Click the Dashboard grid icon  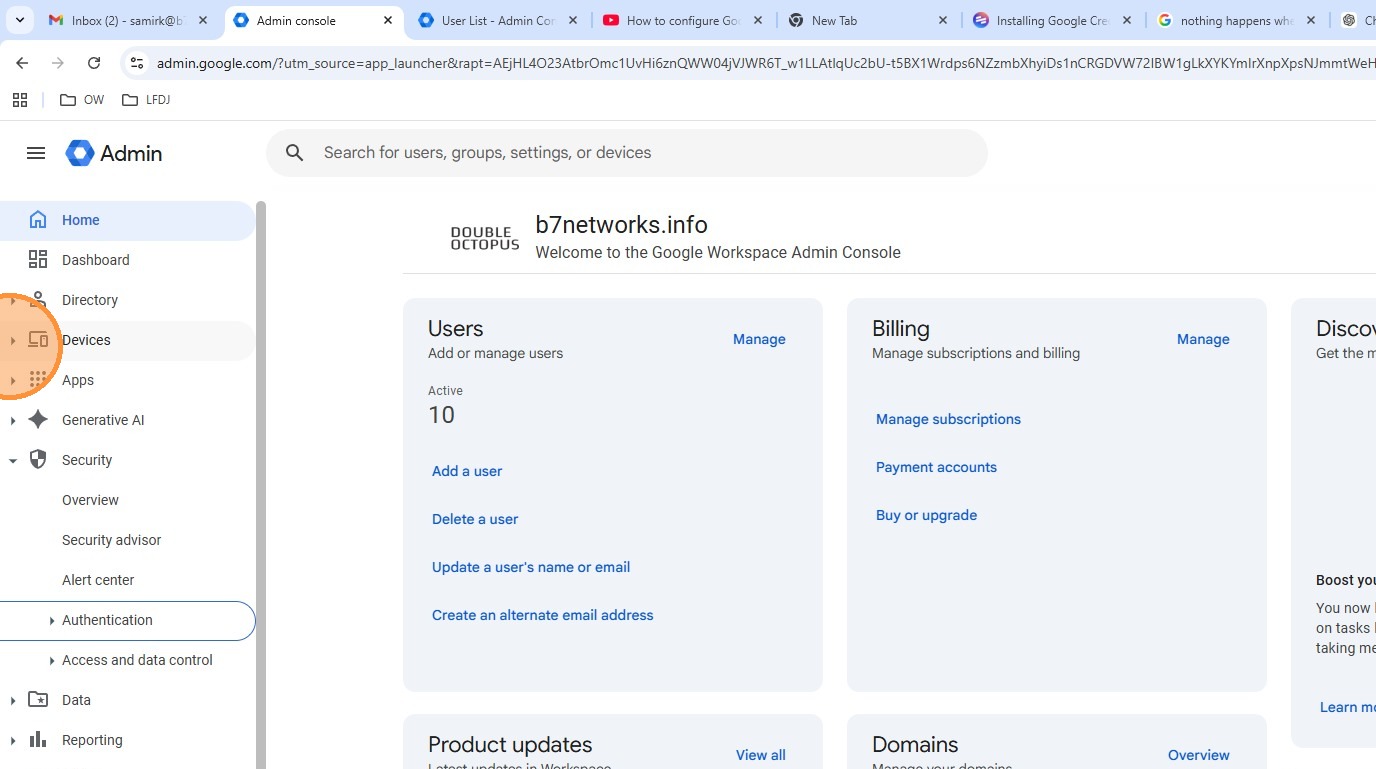38,260
